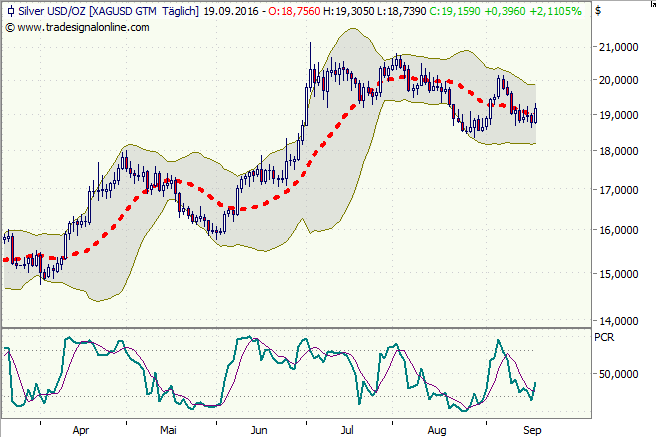Click the 50,0000 indicator axis label
Image resolution: width=656 pixels, height=437 pixels.
[x=619, y=374]
